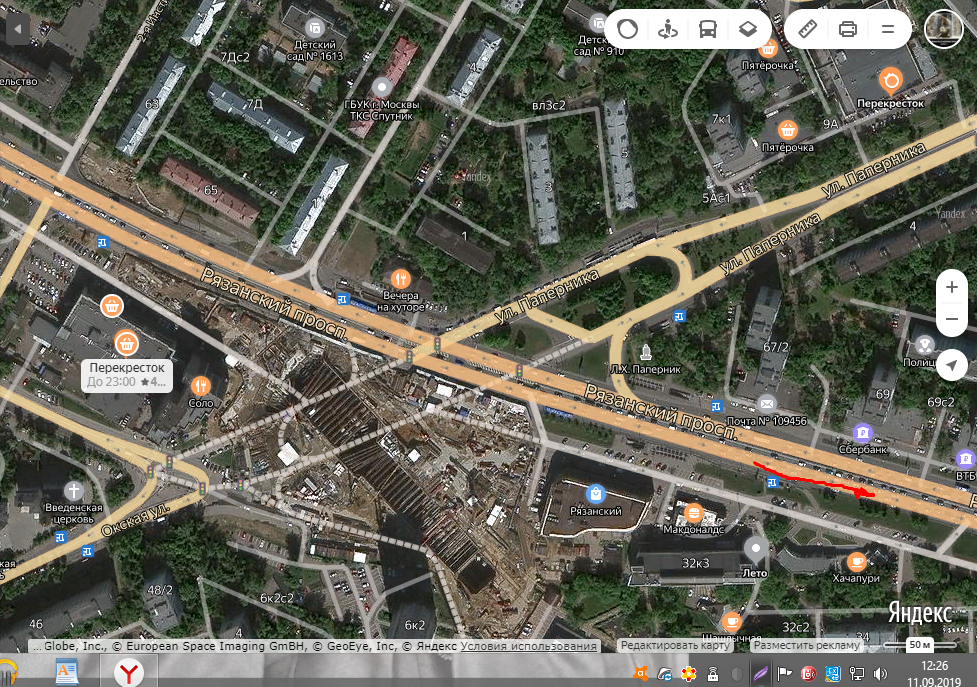Image resolution: width=977 pixels, height=687 pixels.
Task: Click the purple feather tray icon
Action: [x=760, y=673]
